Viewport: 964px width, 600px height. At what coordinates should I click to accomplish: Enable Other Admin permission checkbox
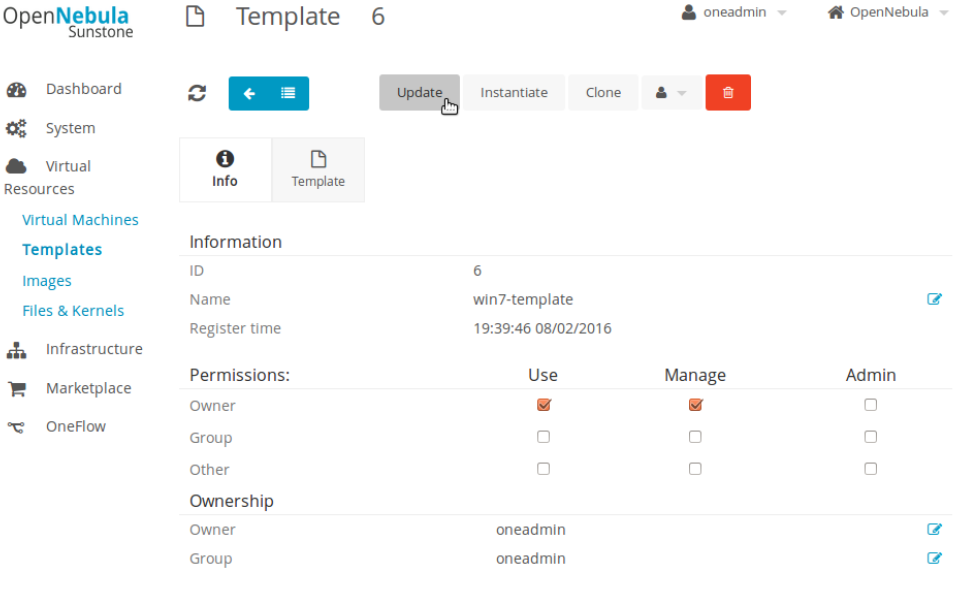click(871, 469)
